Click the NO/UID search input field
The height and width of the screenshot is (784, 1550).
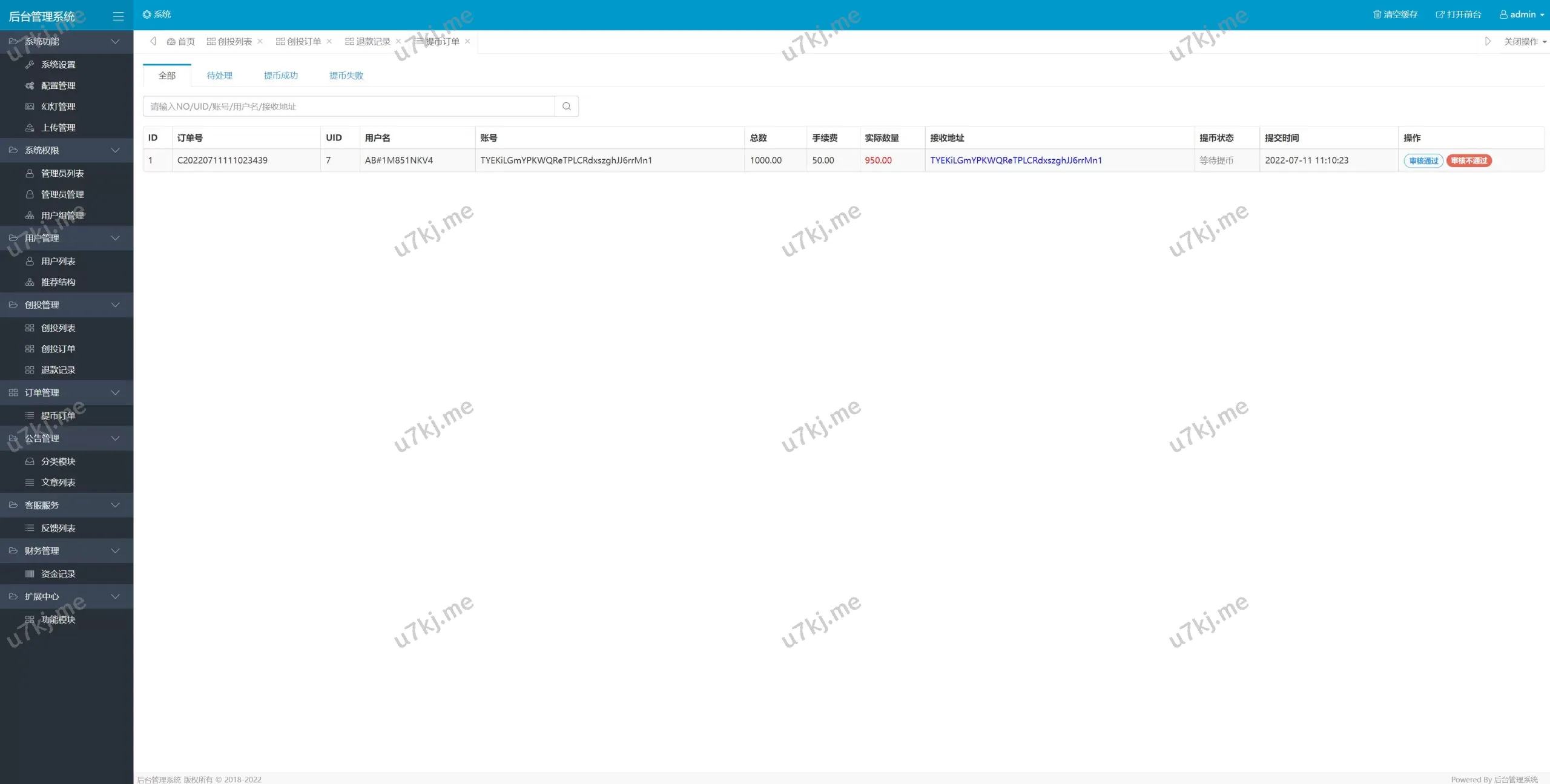pyautogui.click(x=348, y=107)
